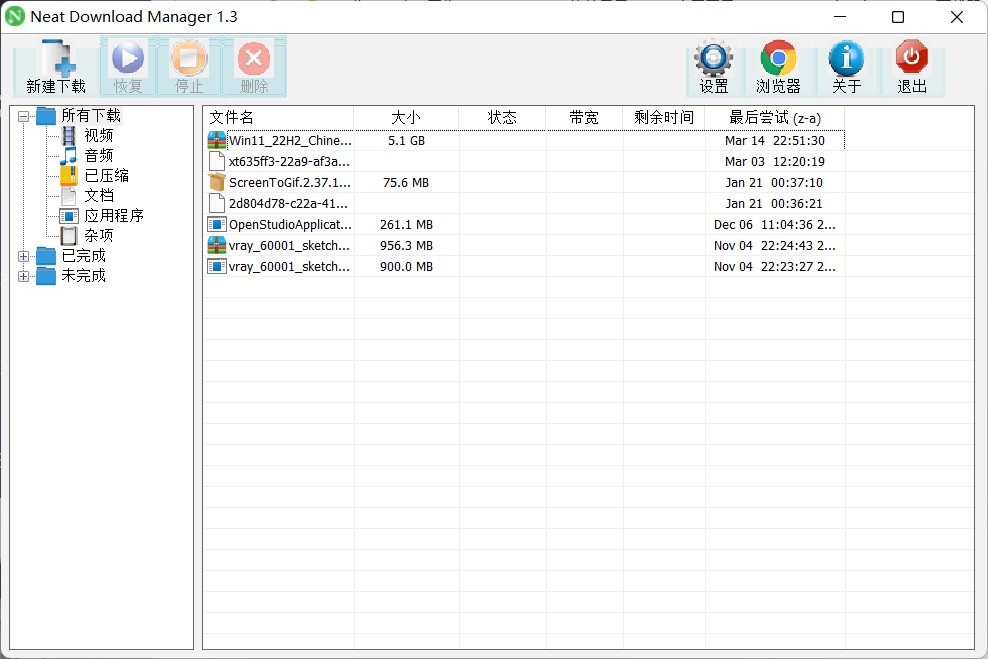
Task: Expand the 未完成 tree node
Action: (x=23, y=277)
